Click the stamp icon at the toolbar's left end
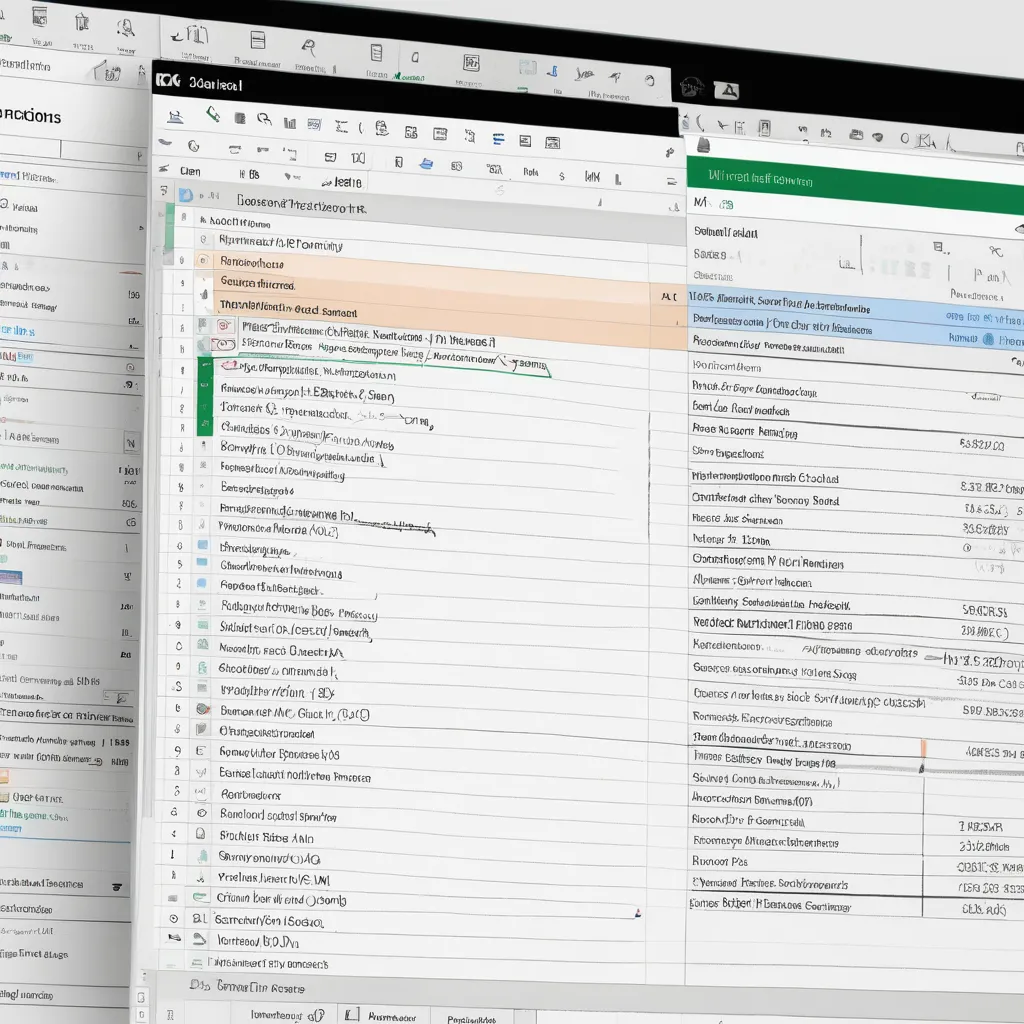Screen dimensions: 1024x1024 [174, 117]
